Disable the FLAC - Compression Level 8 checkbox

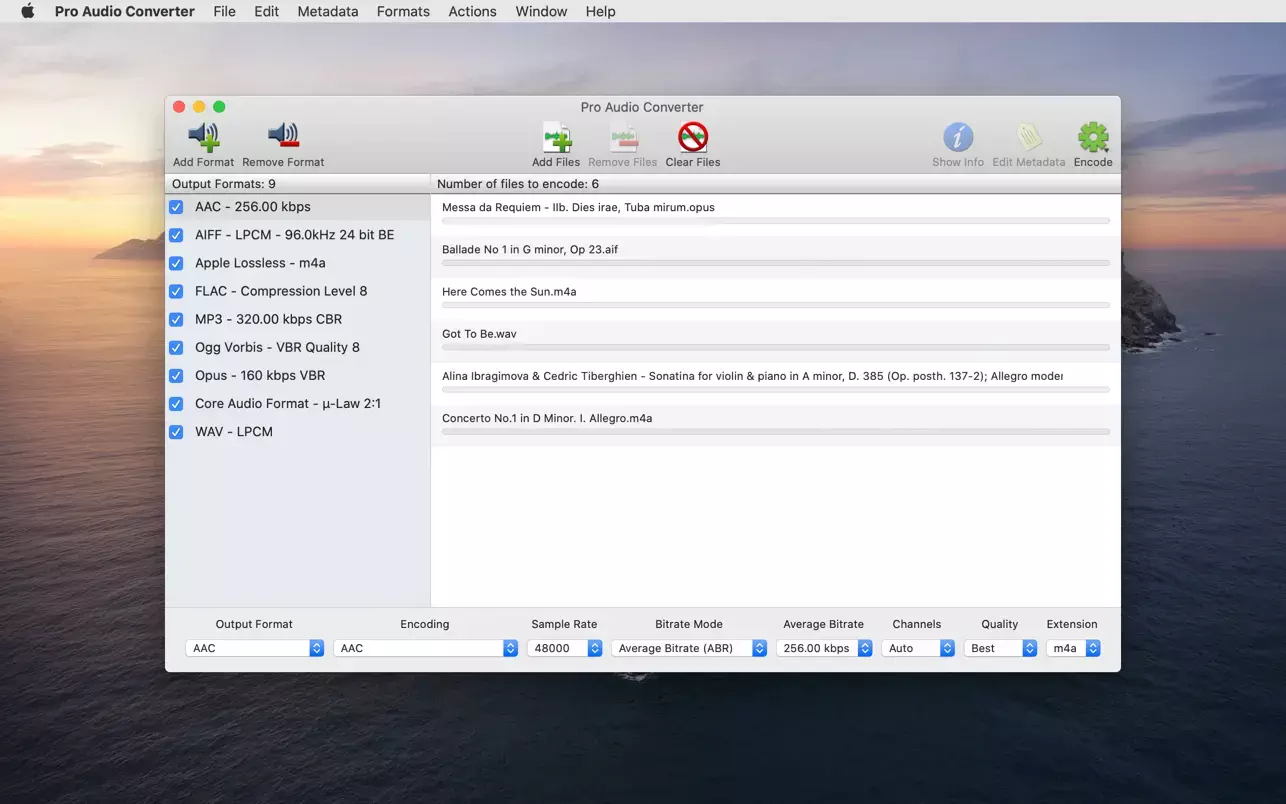tap(176, 291)
